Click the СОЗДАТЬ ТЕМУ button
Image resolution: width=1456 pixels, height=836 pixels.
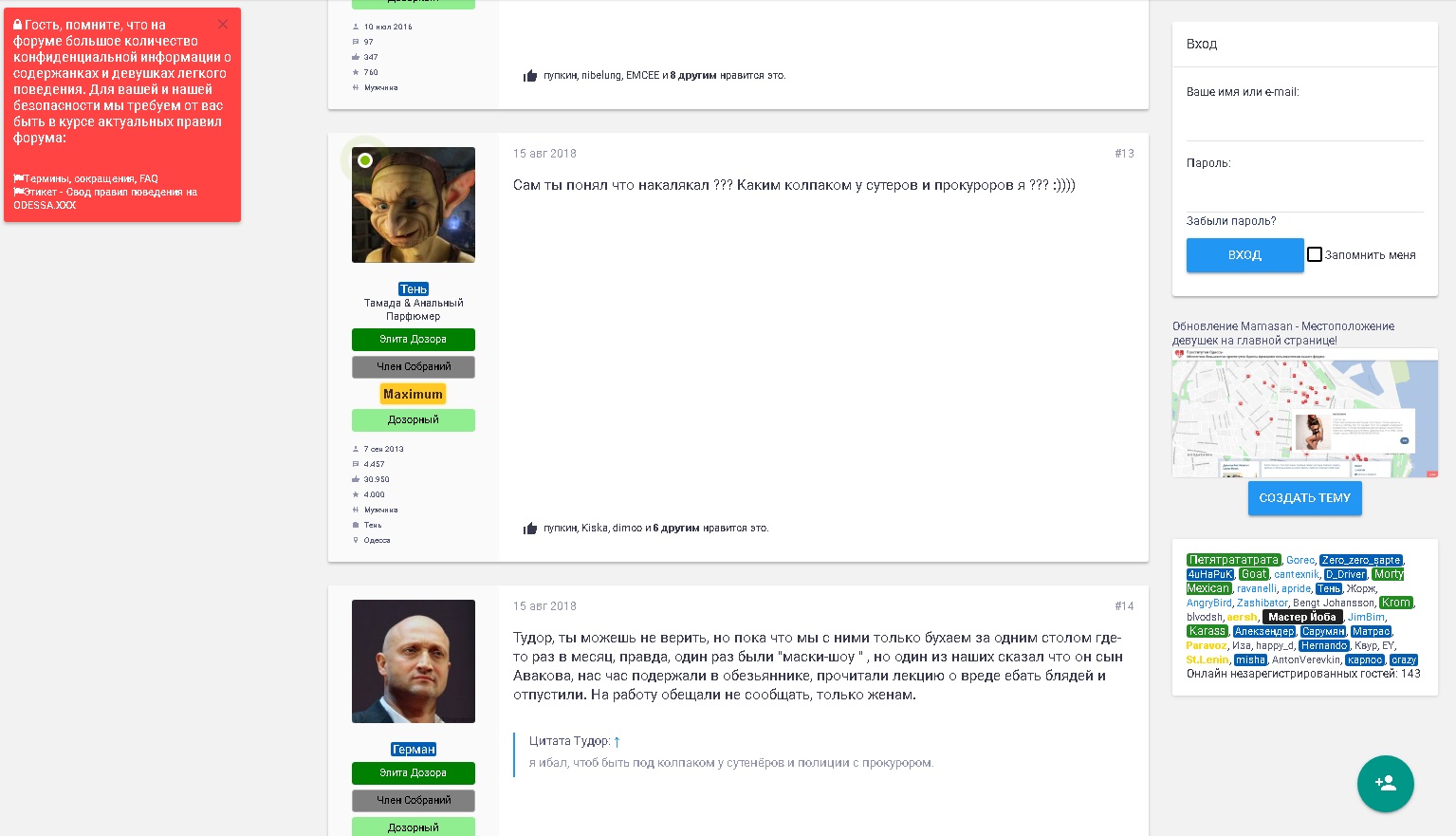tap(1304, 498)
